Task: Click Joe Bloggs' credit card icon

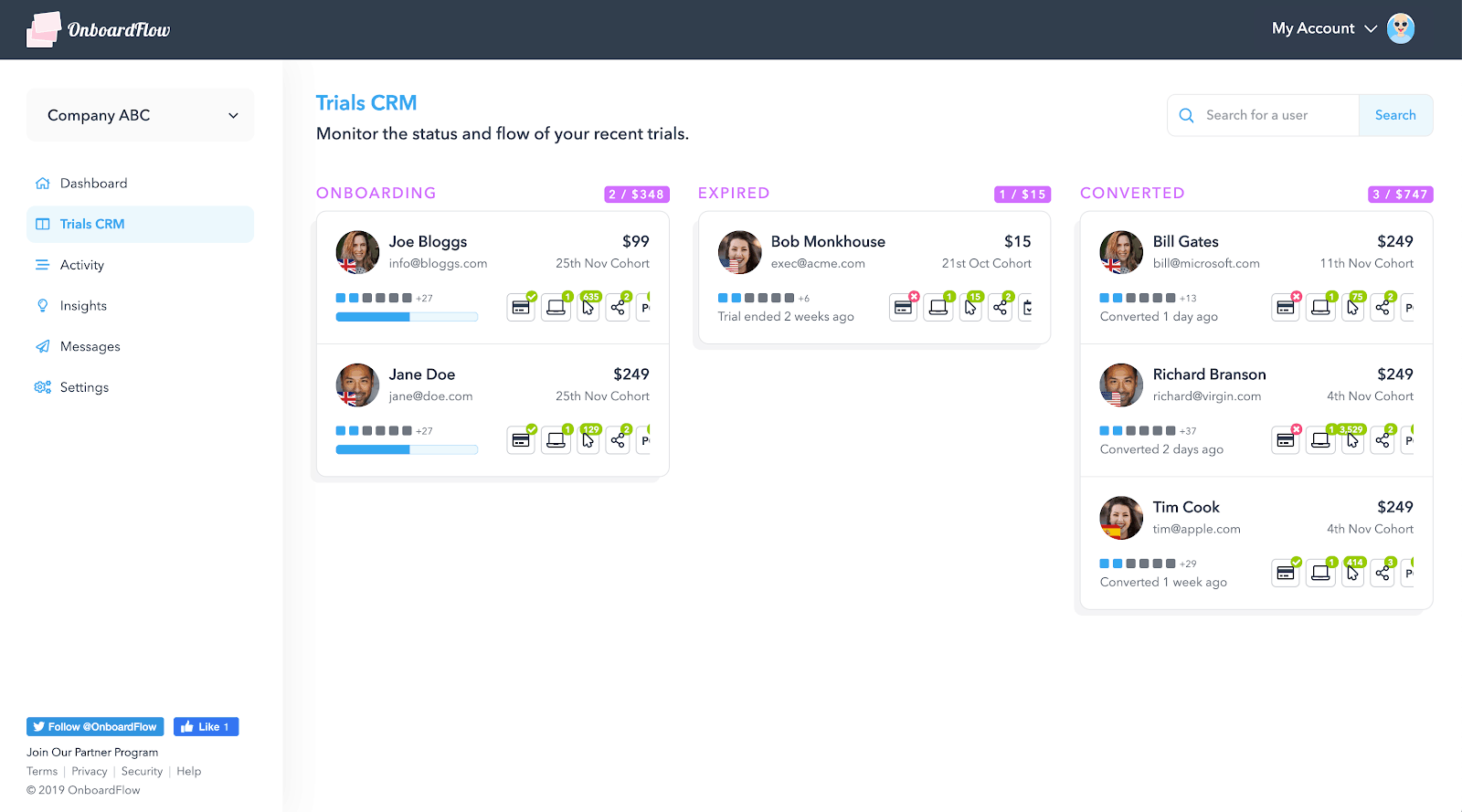Action: tap(521, 307)
